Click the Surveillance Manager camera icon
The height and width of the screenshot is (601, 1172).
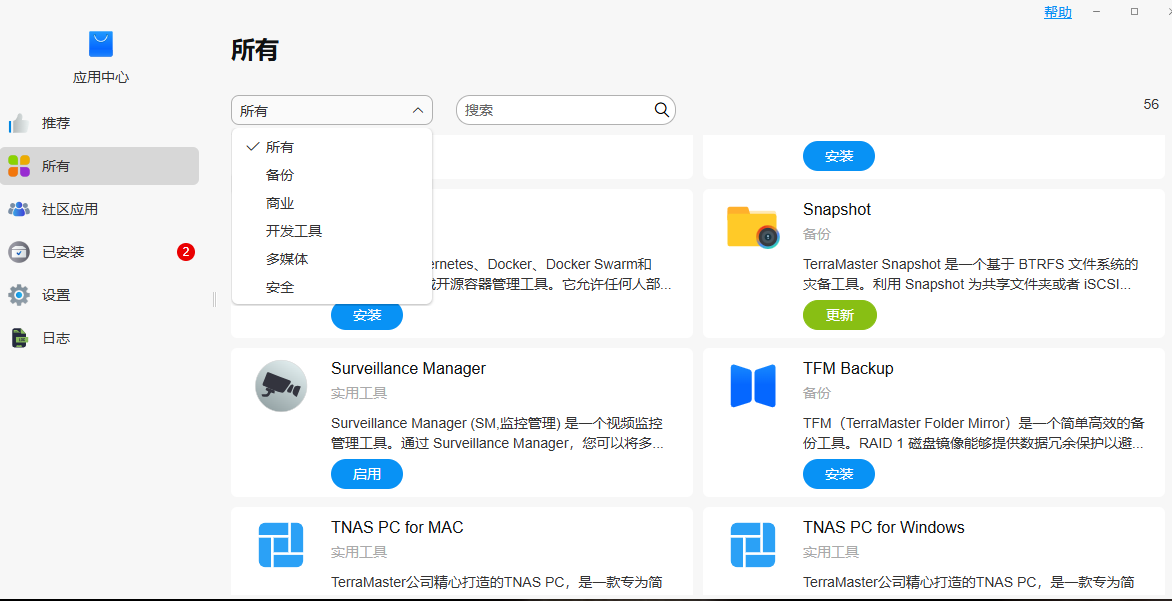281,386
